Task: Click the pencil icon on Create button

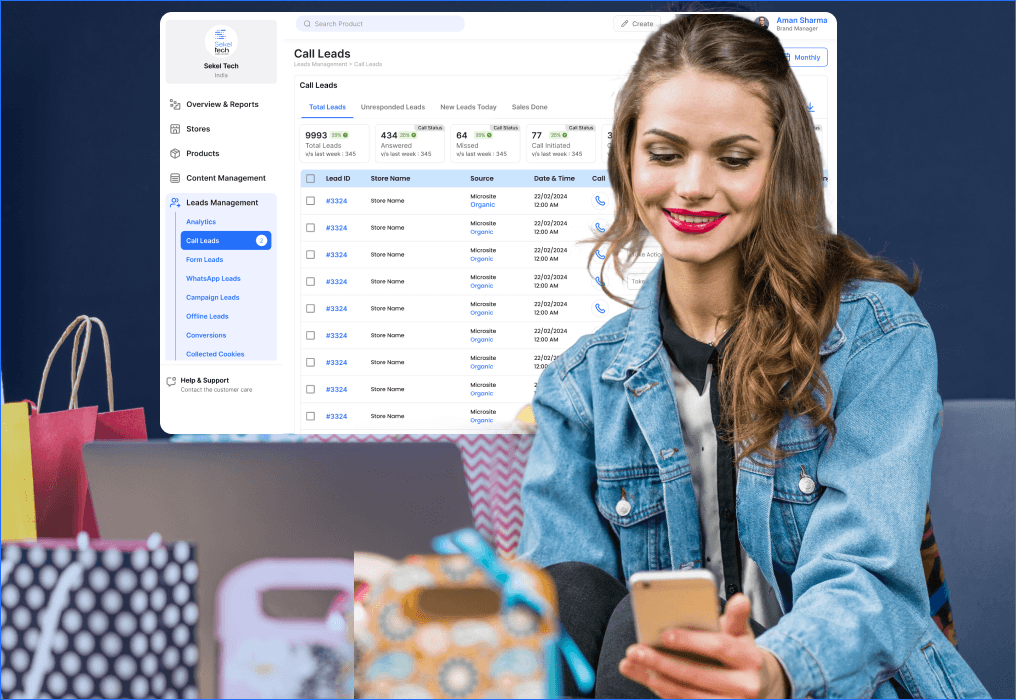Action: (625, 24)
